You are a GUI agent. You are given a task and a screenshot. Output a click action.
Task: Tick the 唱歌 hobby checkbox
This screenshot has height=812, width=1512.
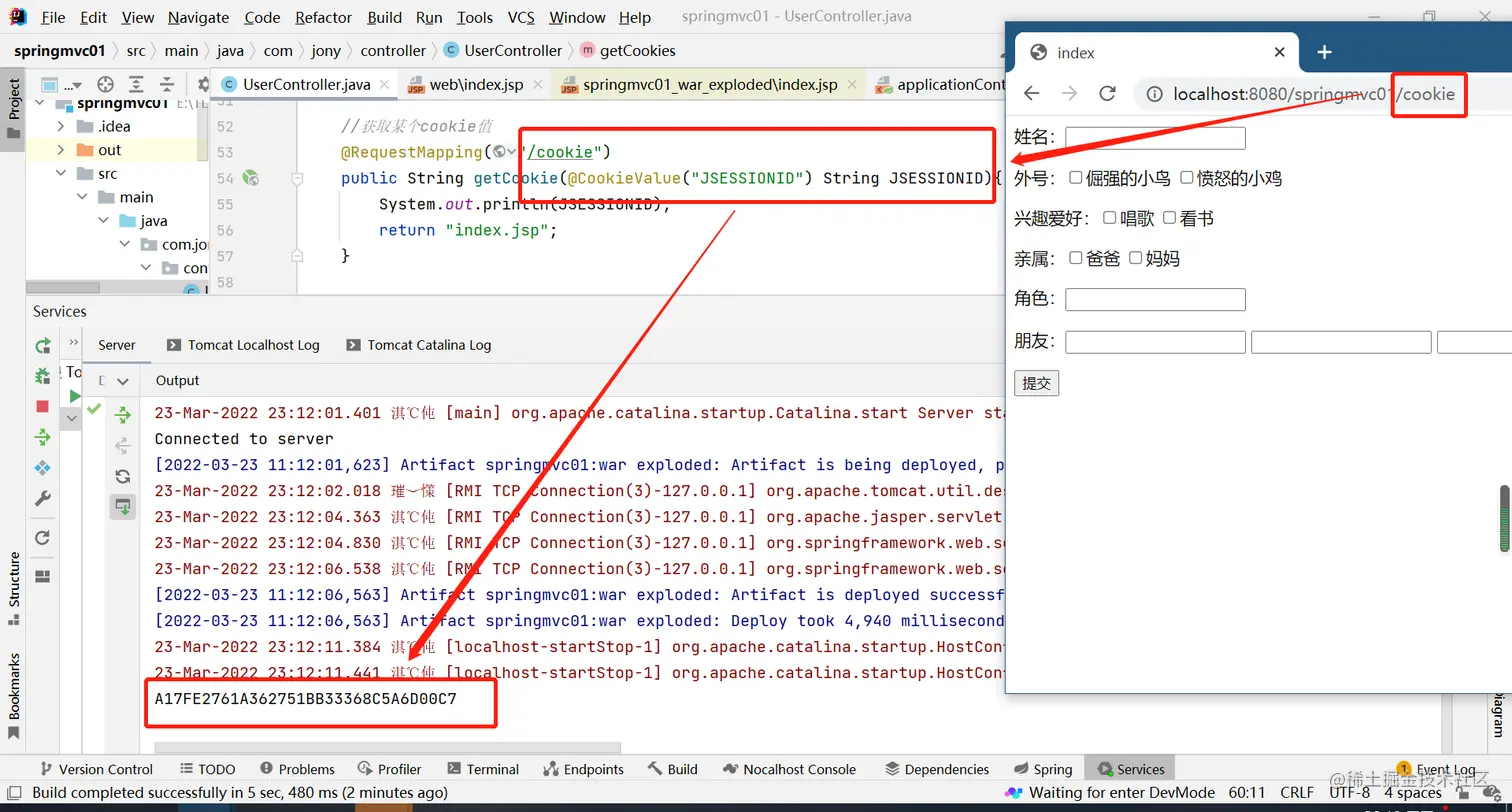(x=1110, y=217)
